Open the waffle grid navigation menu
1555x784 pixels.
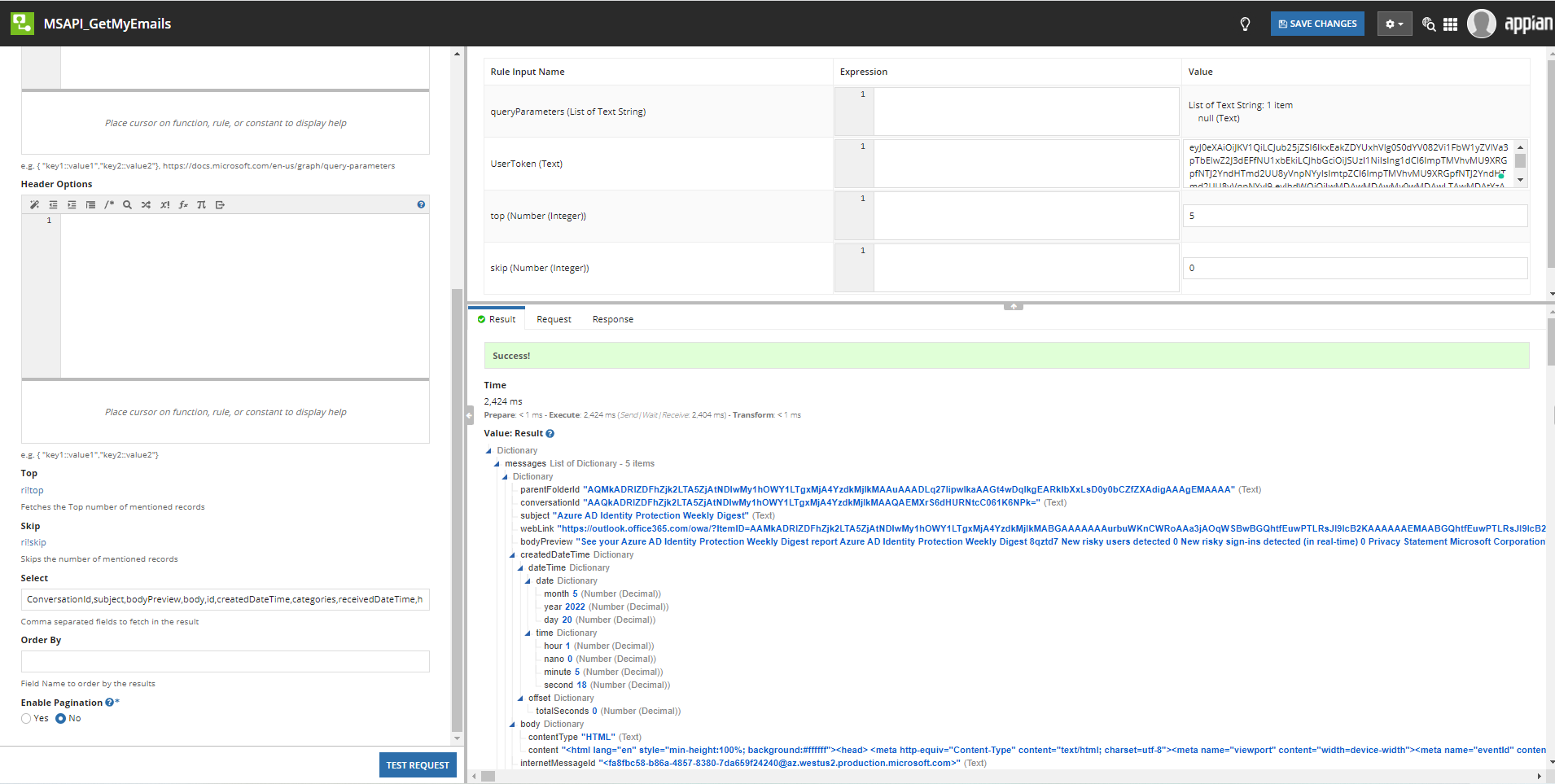pos(1451,24)
